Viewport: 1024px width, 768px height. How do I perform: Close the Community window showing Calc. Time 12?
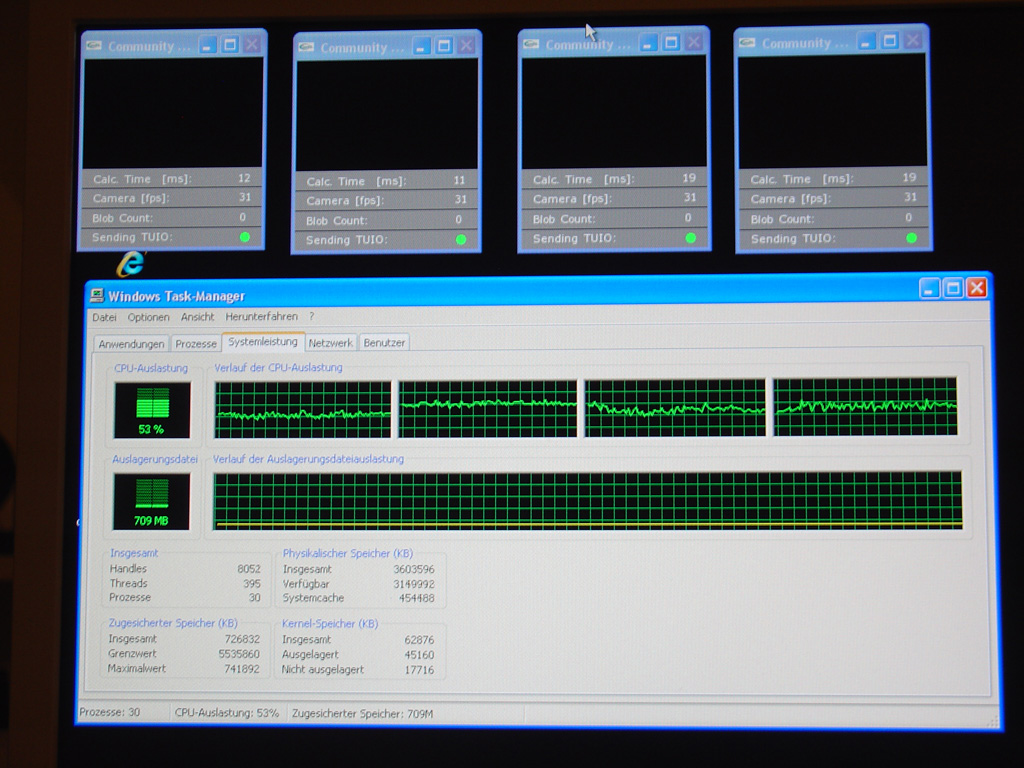pyautogui.click(x=251, y=44)
